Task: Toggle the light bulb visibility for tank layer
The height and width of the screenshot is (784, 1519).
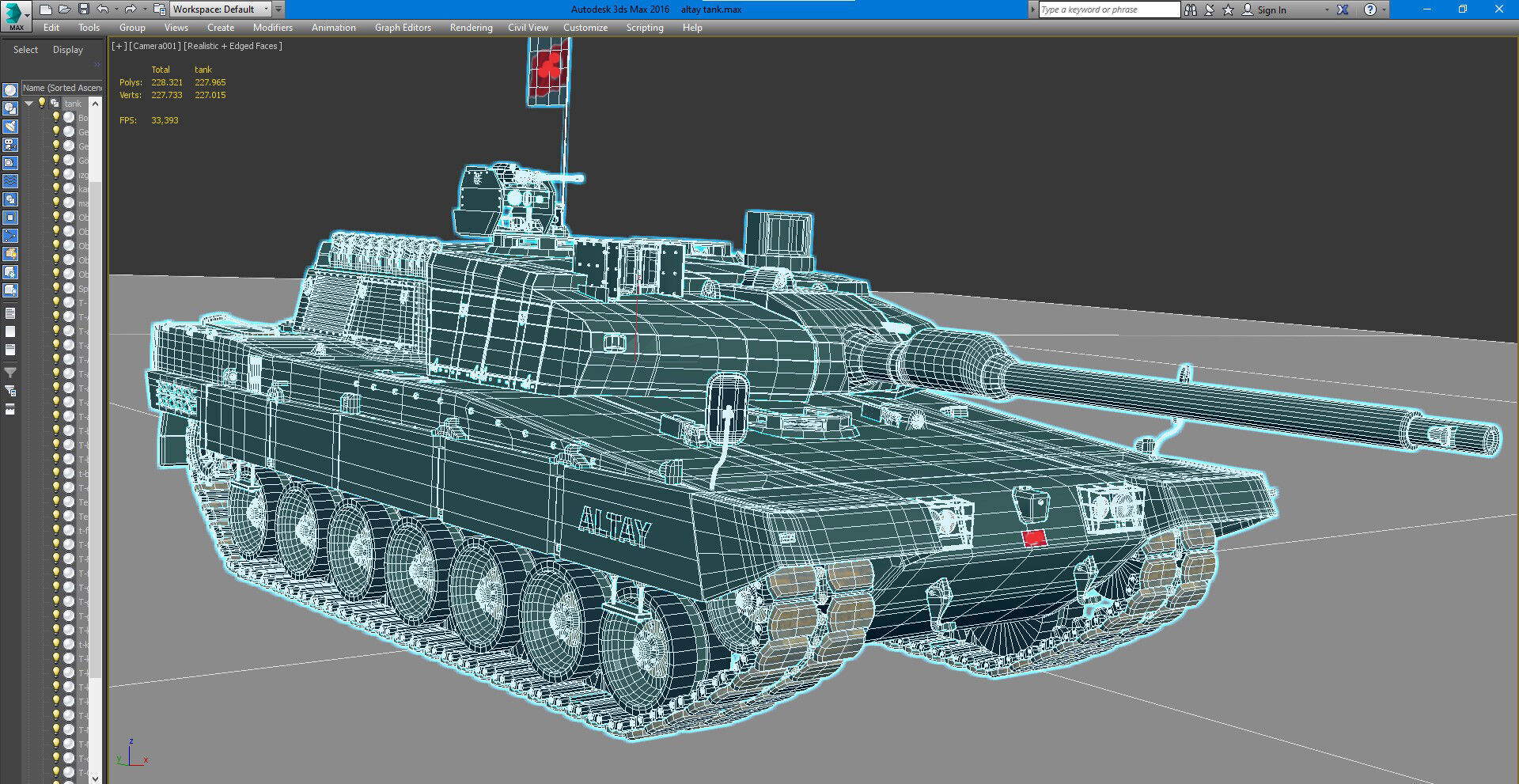Action: tap(42, 103)
